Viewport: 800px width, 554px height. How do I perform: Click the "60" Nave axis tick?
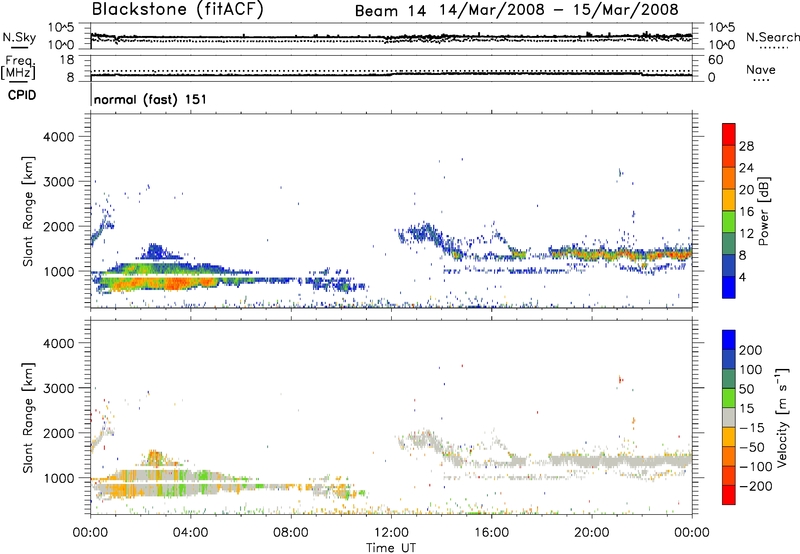pyautogui.click(x=715, y=60)
